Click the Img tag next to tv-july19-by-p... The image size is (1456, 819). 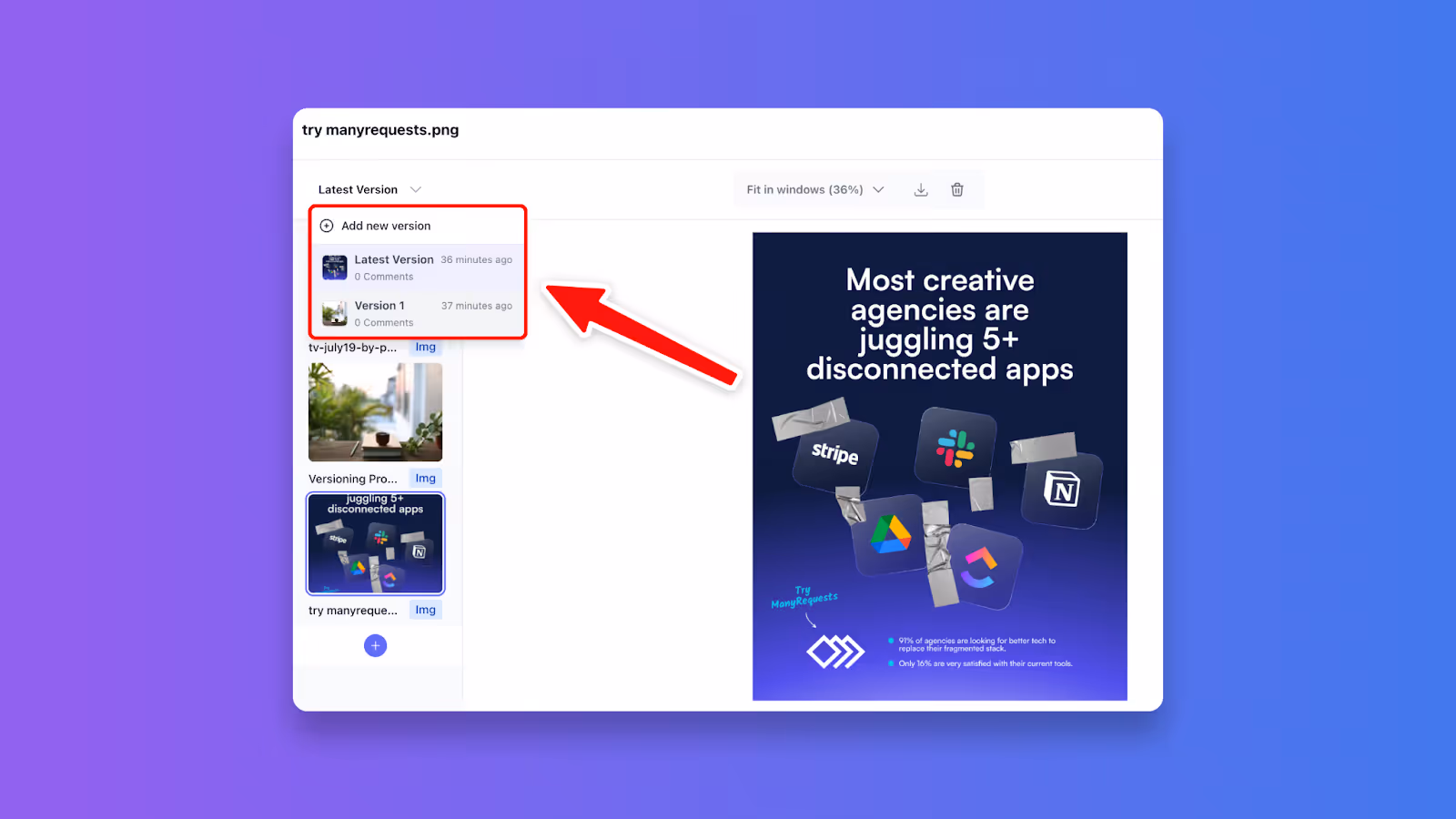point(425,347)
